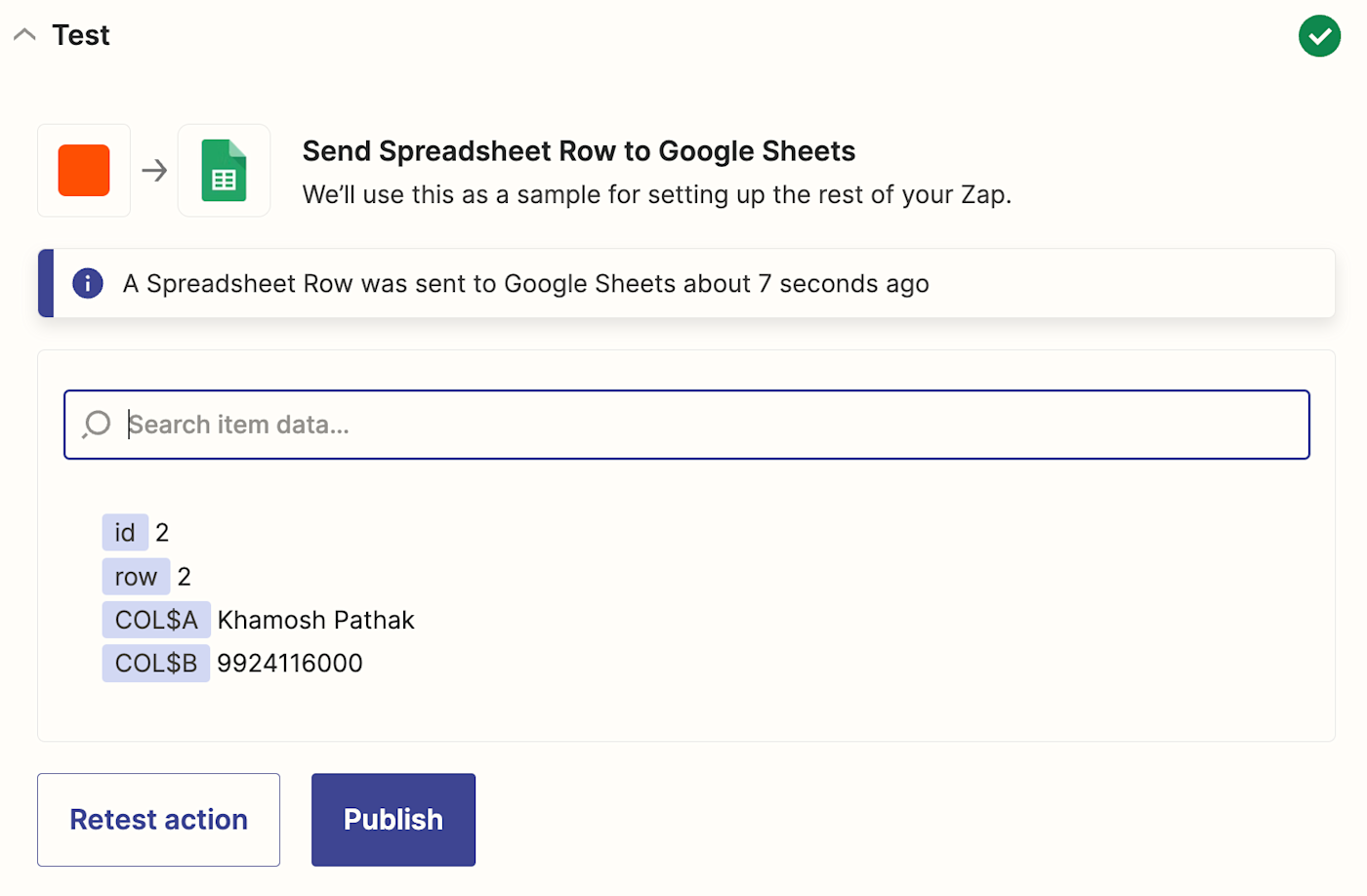1367x896 pixels.
Task: Click the green success checkmark icon
Action: pos(1319,36)
